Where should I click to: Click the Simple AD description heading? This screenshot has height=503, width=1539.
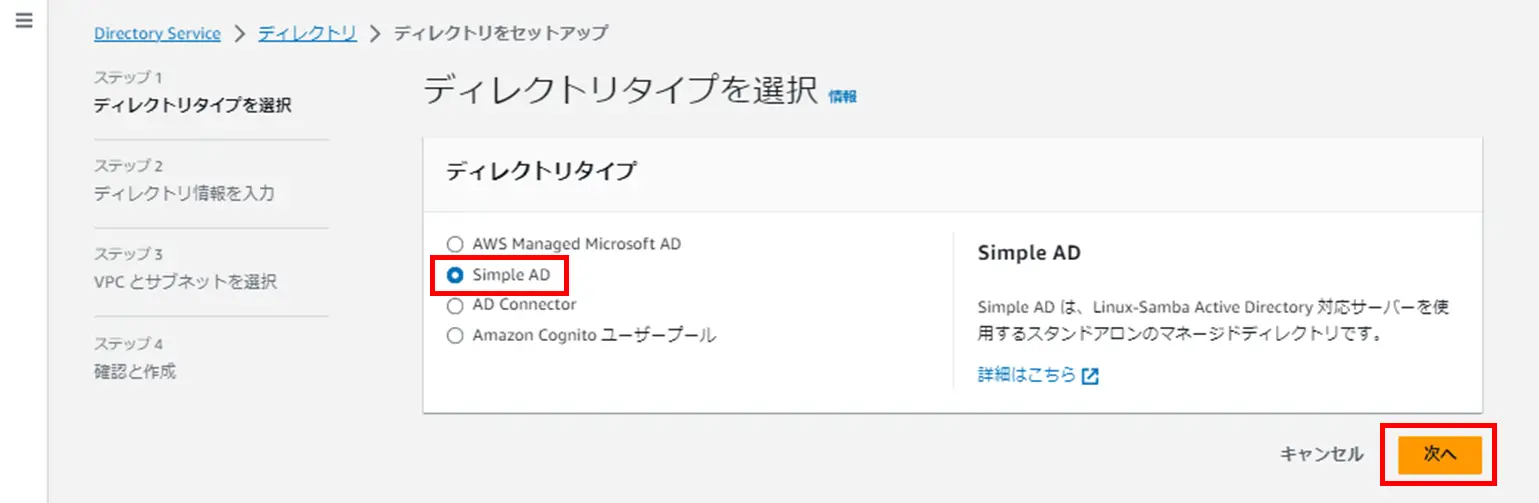pos(1029,253)
